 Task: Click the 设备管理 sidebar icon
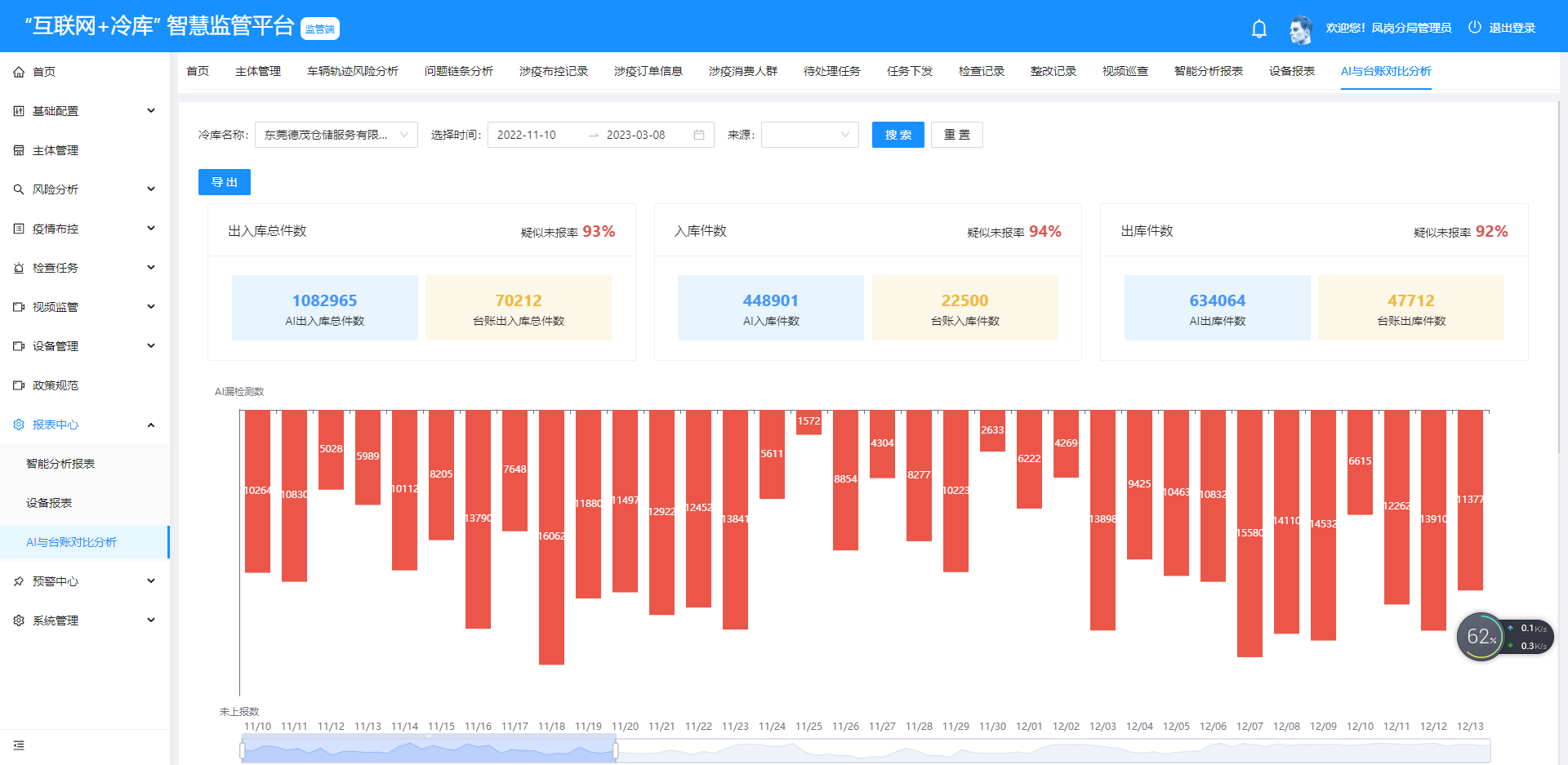(x=19, y=346)
